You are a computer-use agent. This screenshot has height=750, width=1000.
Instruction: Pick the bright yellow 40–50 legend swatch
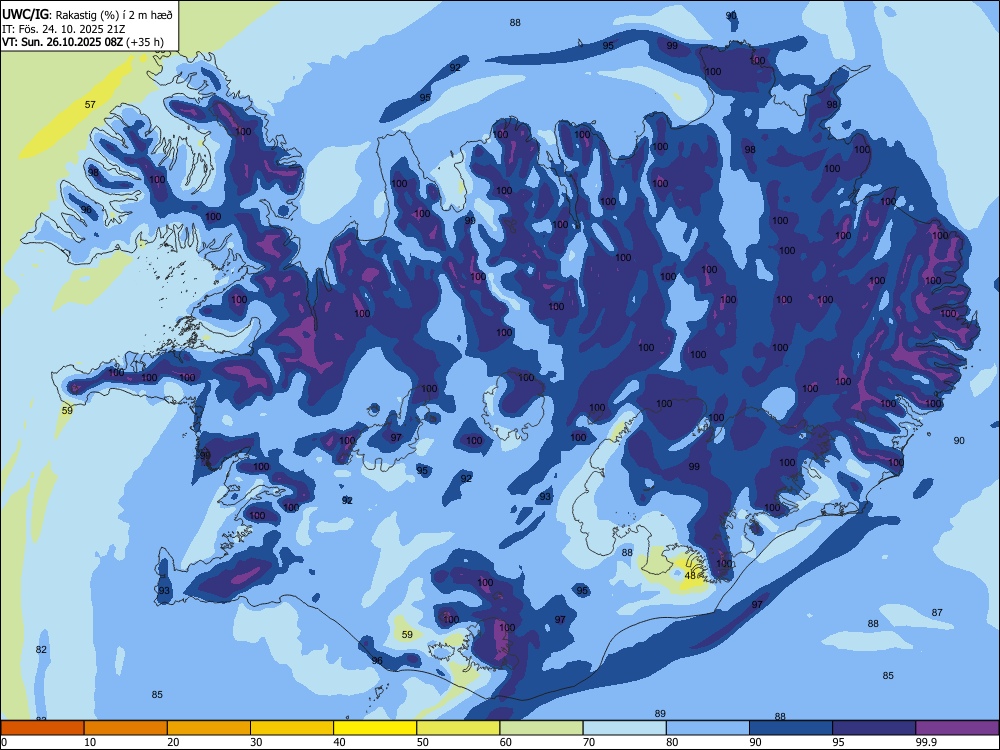coord(375,728)
